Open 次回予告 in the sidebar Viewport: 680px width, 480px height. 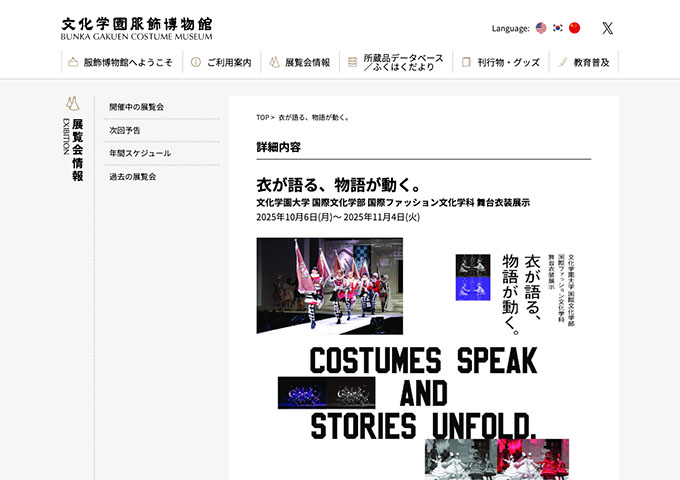[125, 130]
